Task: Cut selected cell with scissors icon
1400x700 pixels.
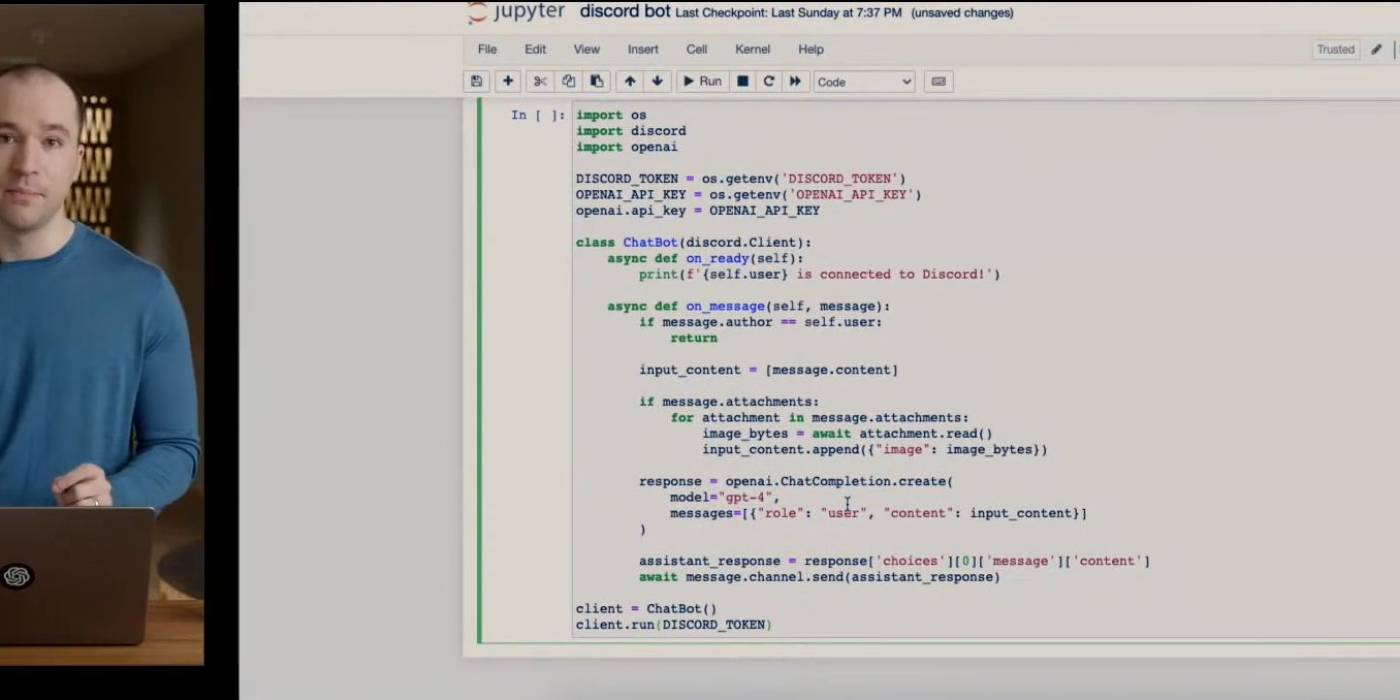Action: point(540,81)
